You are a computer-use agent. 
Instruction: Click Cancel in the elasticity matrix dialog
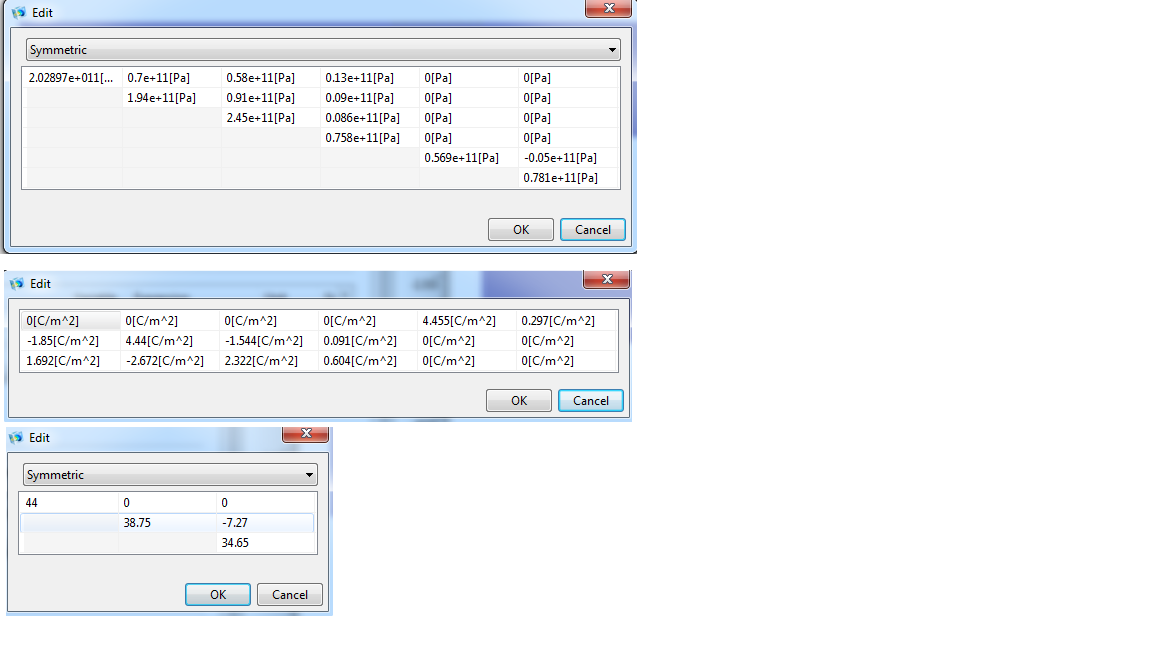coord(592,229)
